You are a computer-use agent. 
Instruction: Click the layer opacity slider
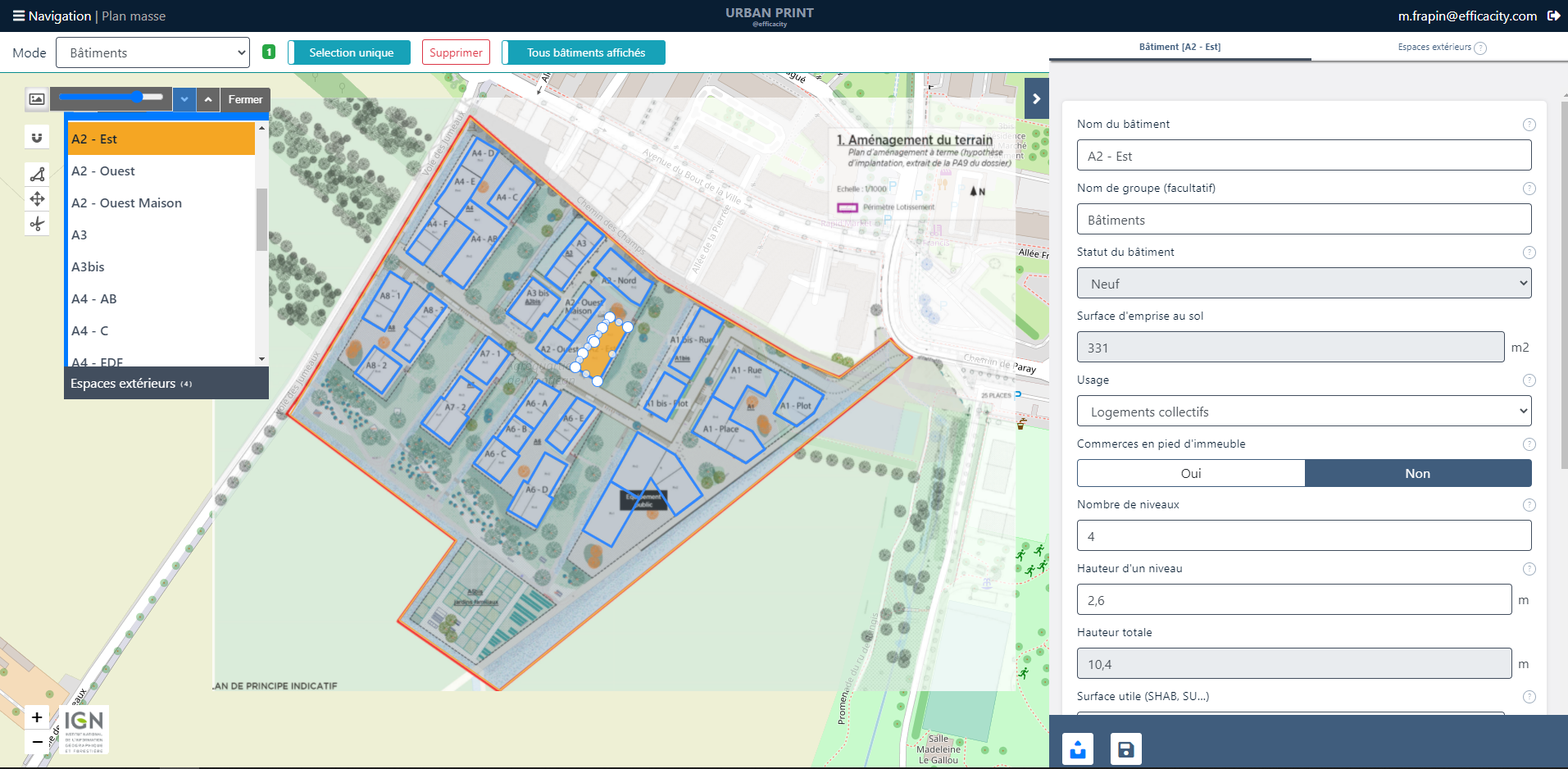coord(111,97)
